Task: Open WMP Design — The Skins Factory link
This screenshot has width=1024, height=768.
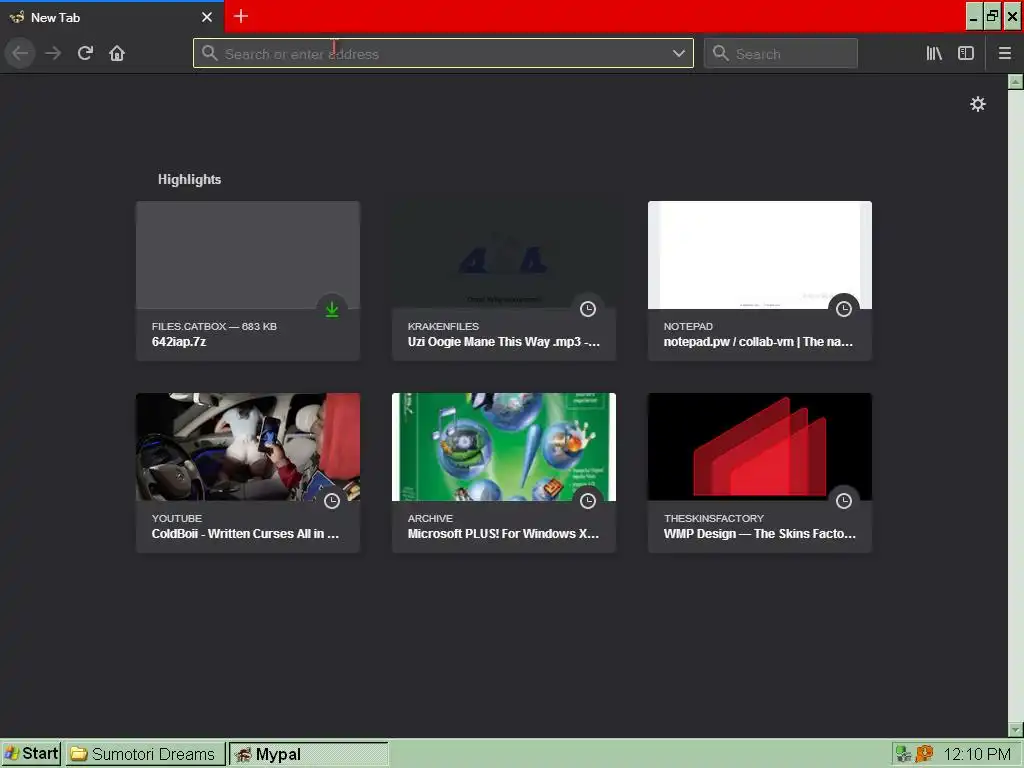Action: click(x=760, y=534)
